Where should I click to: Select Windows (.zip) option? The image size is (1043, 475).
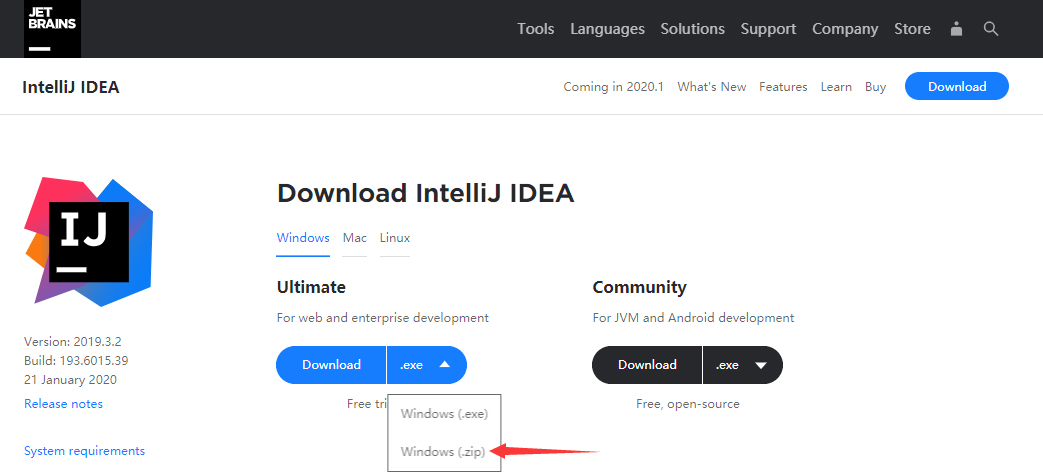coord(443,452)
